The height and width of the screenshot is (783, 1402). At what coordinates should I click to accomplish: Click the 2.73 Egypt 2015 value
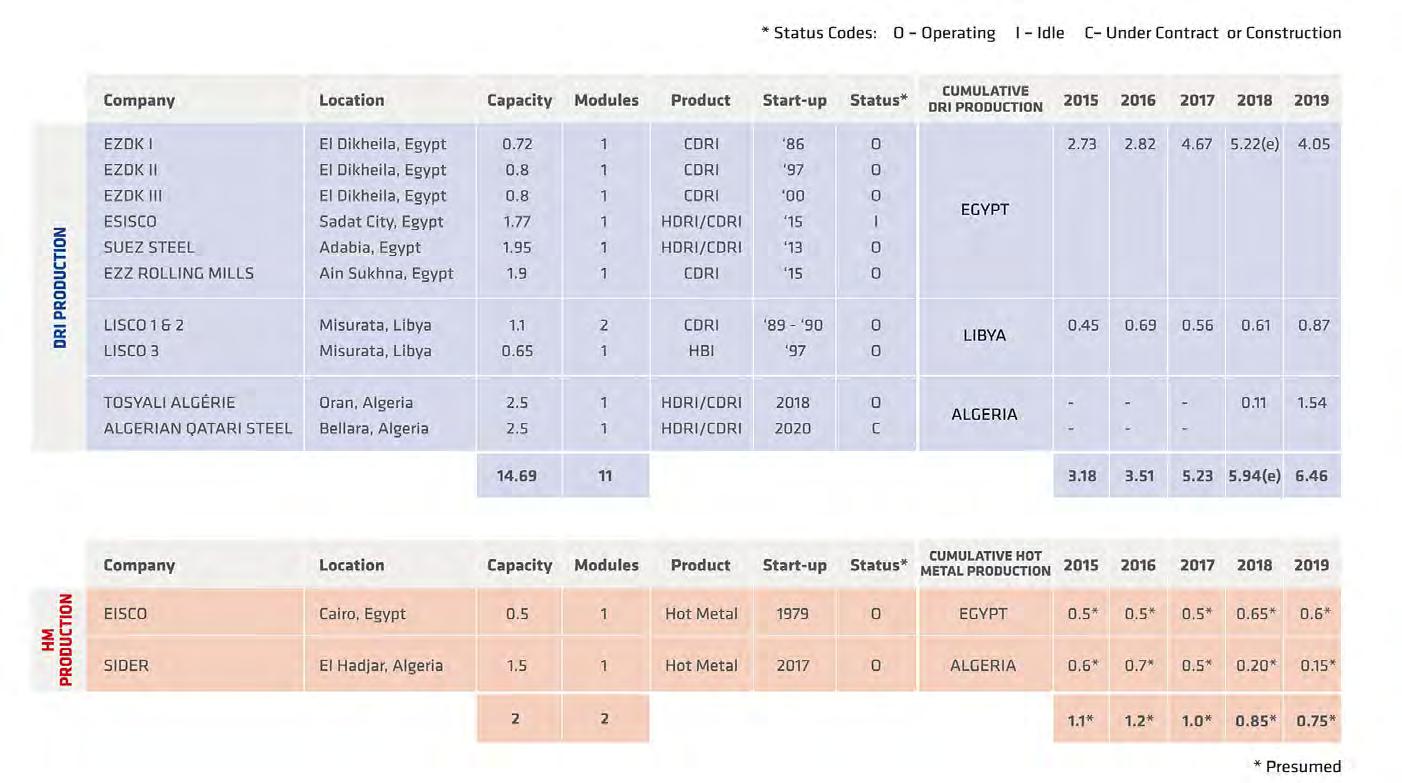[1081, 144]
